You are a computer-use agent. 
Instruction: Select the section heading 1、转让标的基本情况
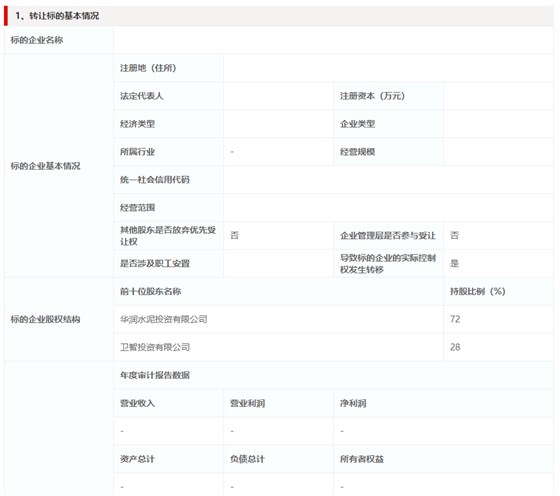point(57,16)
